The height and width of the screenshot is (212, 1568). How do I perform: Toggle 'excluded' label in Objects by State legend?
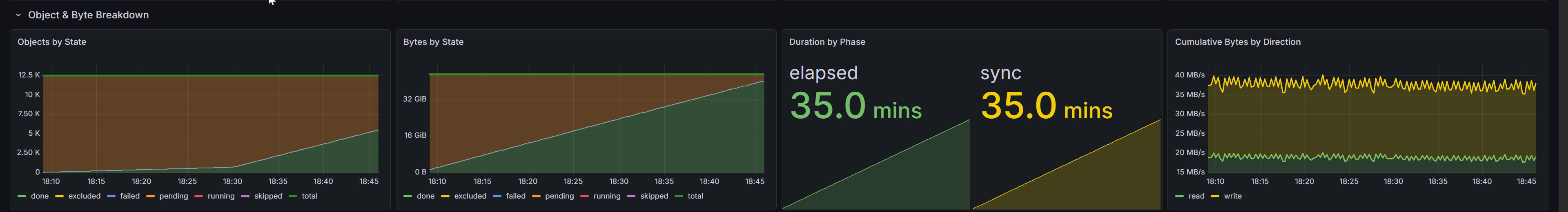pos(84,196)
